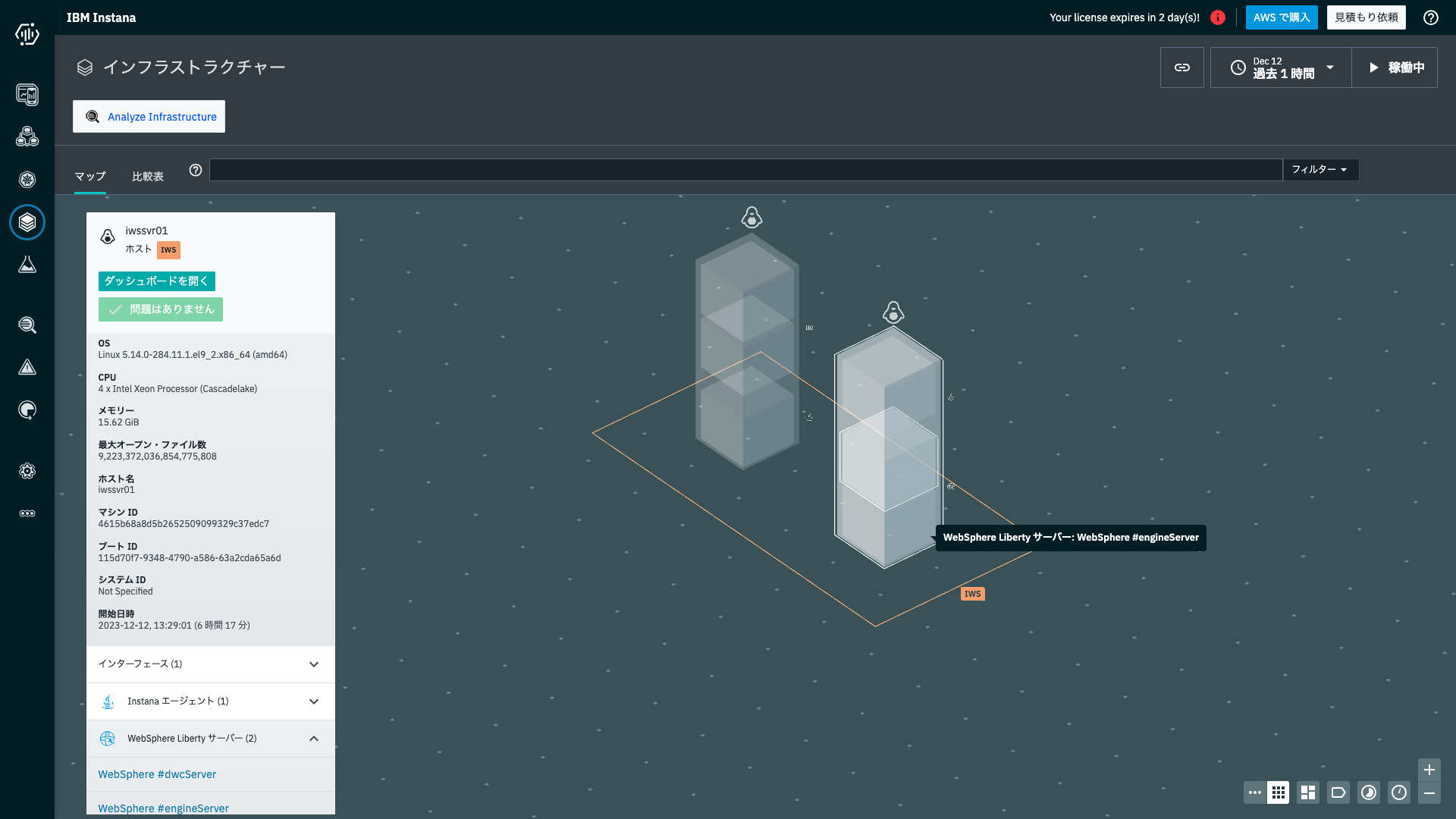This screenshot has height=819, width=1456.
Task: Click the pie chart icon in map toolbar
Action: pyautogui.click(x=1369, y=792)
